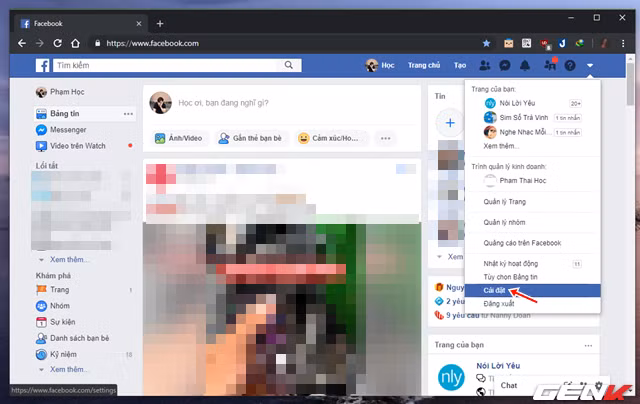
Task: Open Nhóm in Khám phá
Action: pyautogui.click(x=53, y=306)
